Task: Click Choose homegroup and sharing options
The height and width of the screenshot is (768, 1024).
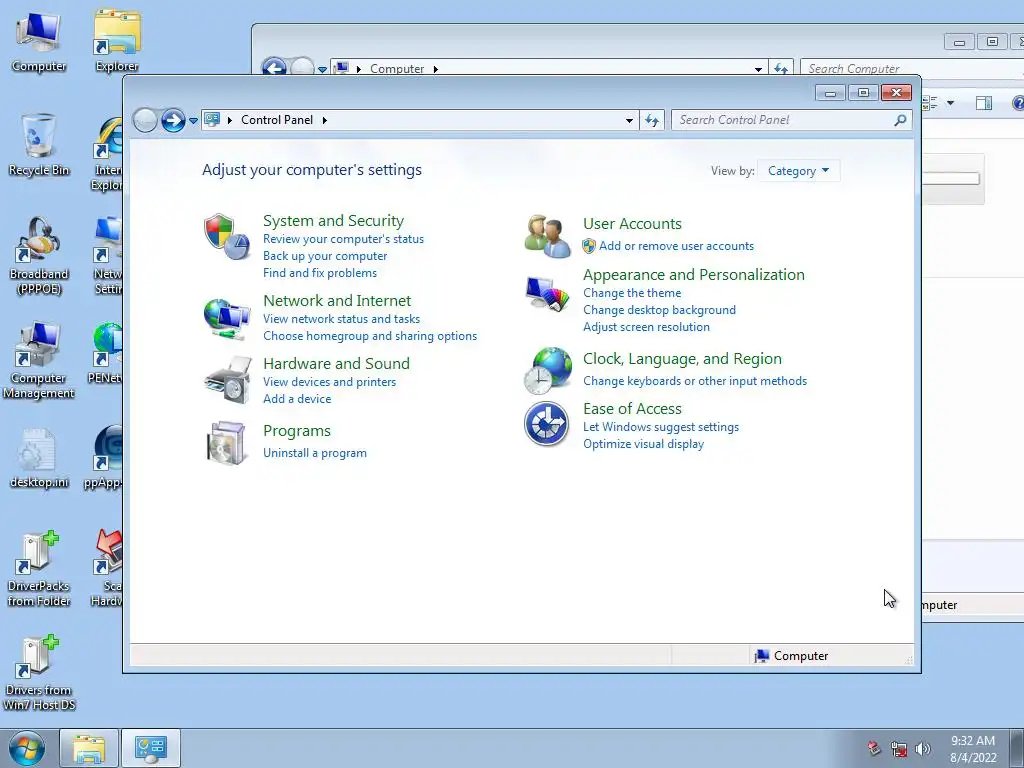Action: pyautogui.click(x=370, y=336)
